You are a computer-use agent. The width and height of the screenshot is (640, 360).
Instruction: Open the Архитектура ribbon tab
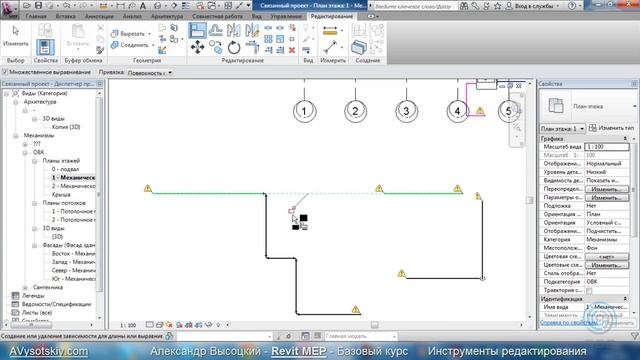click(x=167, y=16)
